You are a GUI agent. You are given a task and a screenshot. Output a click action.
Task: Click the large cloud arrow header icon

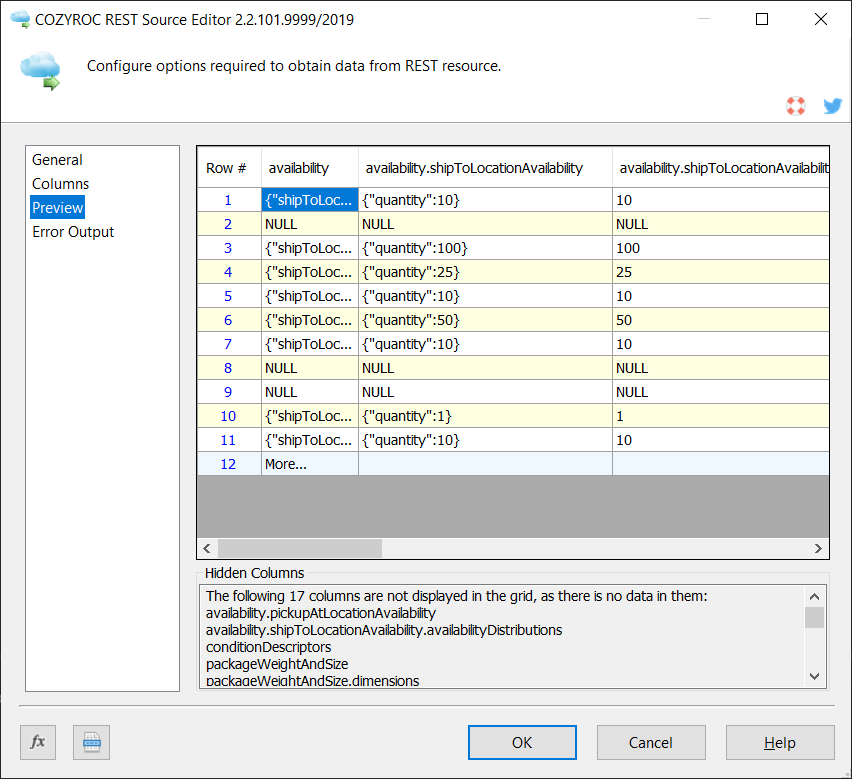pos(40,71)
